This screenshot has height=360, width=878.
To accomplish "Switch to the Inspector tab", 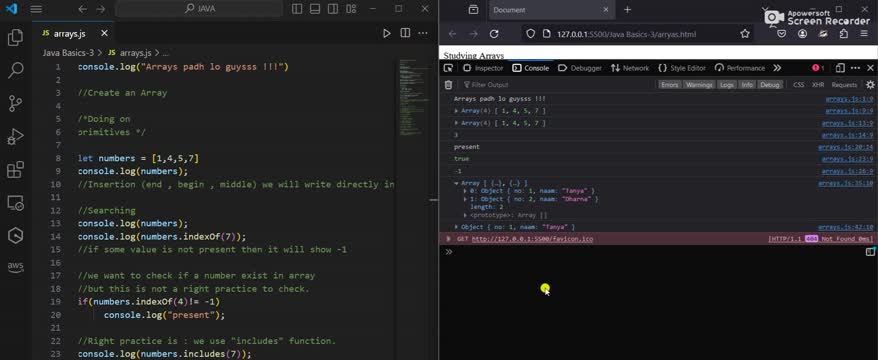I will [x=483, y=68].
